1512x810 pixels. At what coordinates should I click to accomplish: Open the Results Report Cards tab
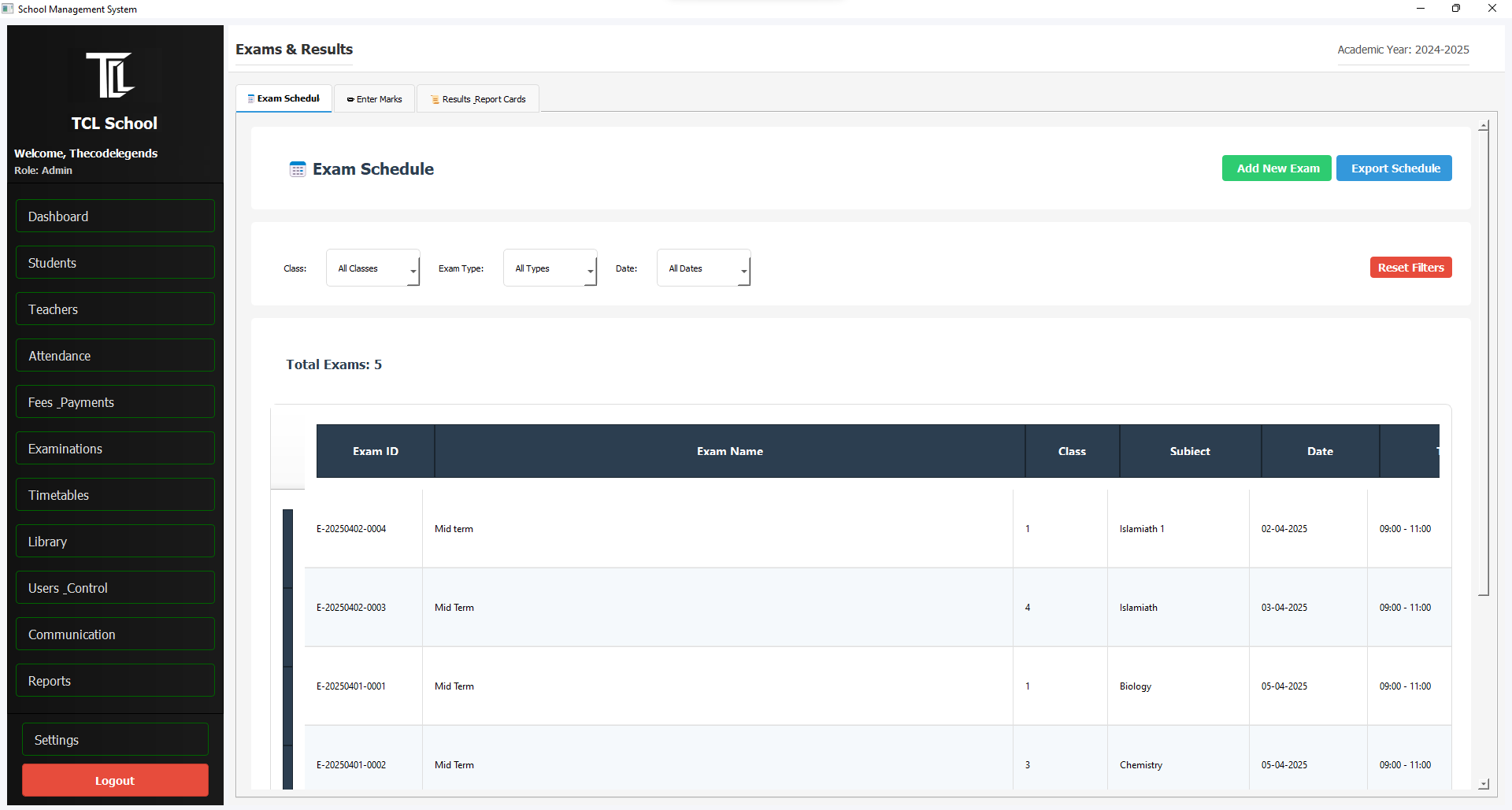coord(478,99)
